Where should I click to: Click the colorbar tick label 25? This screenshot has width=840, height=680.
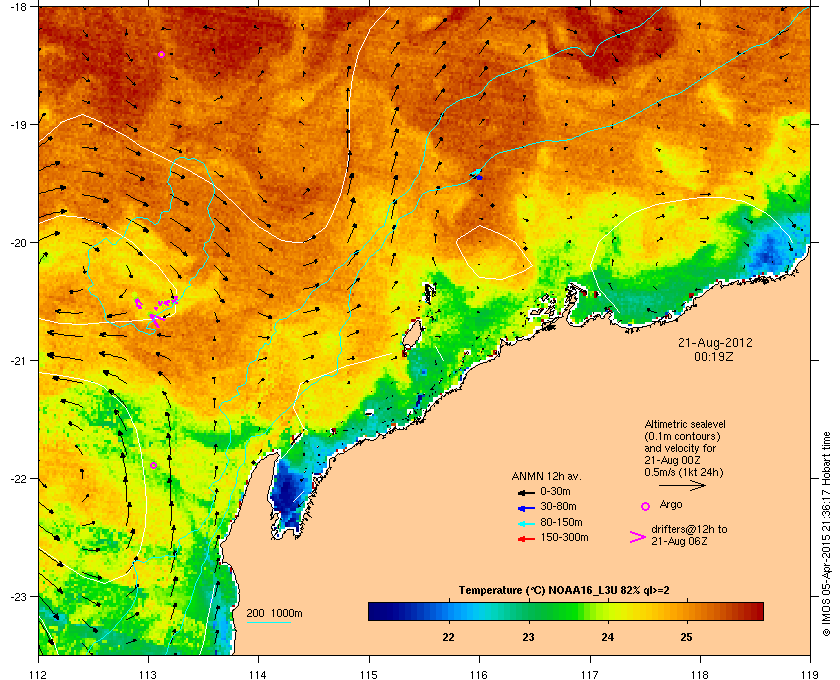pyautogui.click(x=686, y=638)
